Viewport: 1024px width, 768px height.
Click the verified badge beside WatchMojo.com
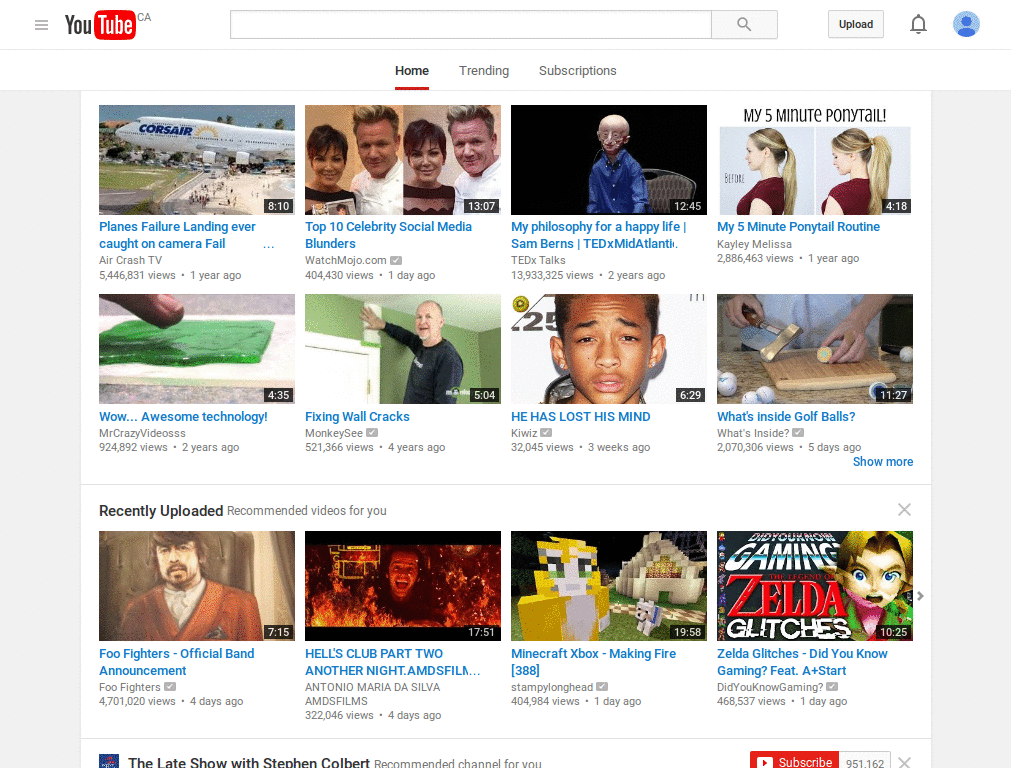[x=396, y=260]
